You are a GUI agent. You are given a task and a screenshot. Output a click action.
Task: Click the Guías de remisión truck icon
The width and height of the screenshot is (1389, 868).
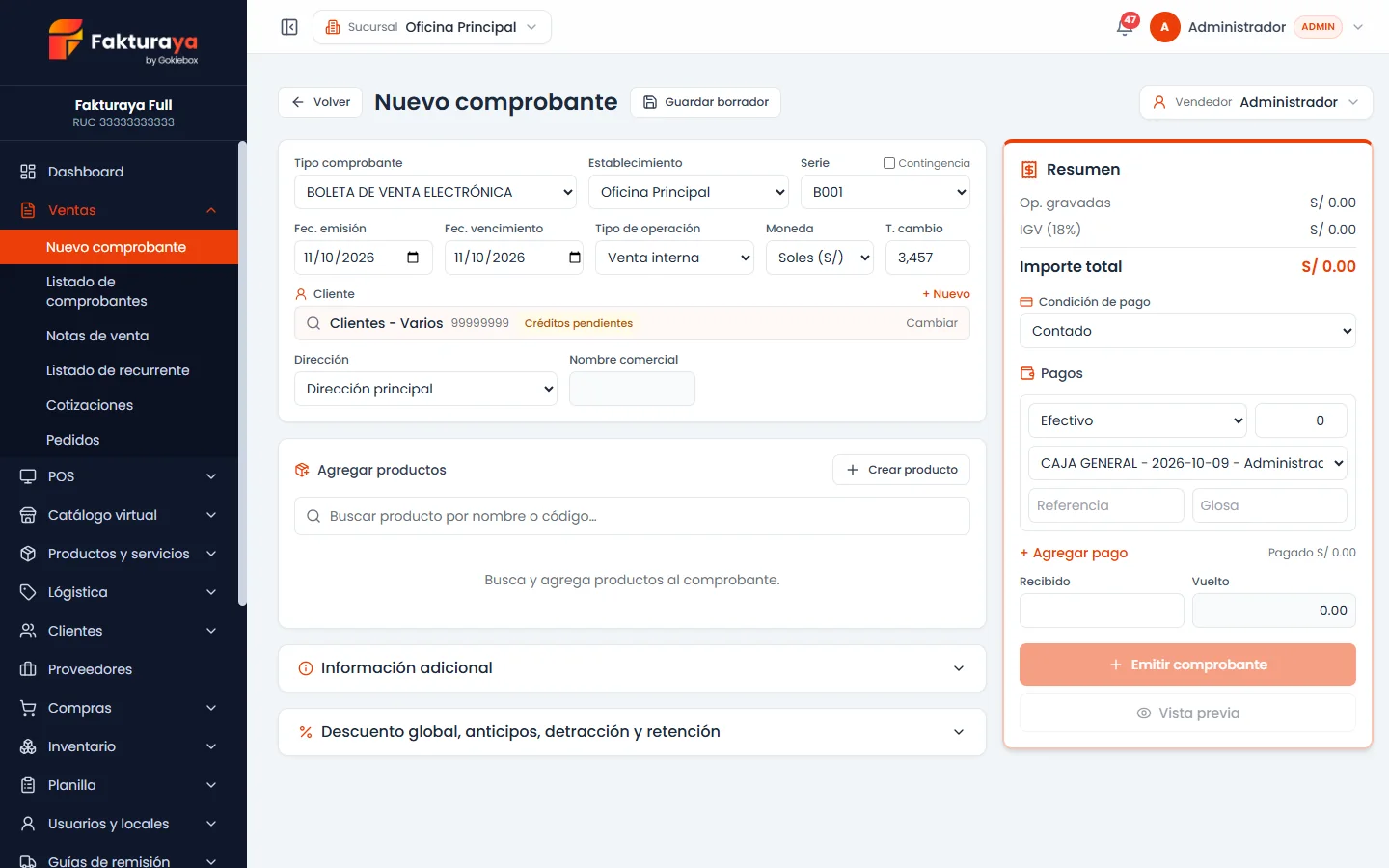[x=28, y=861]
